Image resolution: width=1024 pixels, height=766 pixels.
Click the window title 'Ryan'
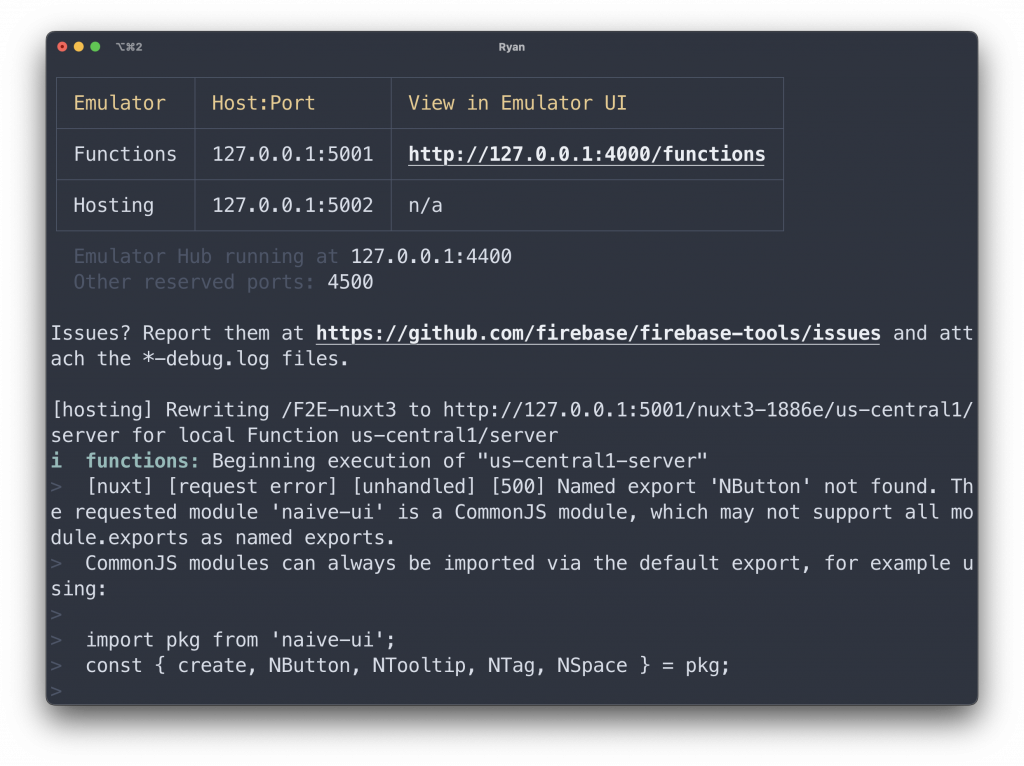[x=511, y=47]
